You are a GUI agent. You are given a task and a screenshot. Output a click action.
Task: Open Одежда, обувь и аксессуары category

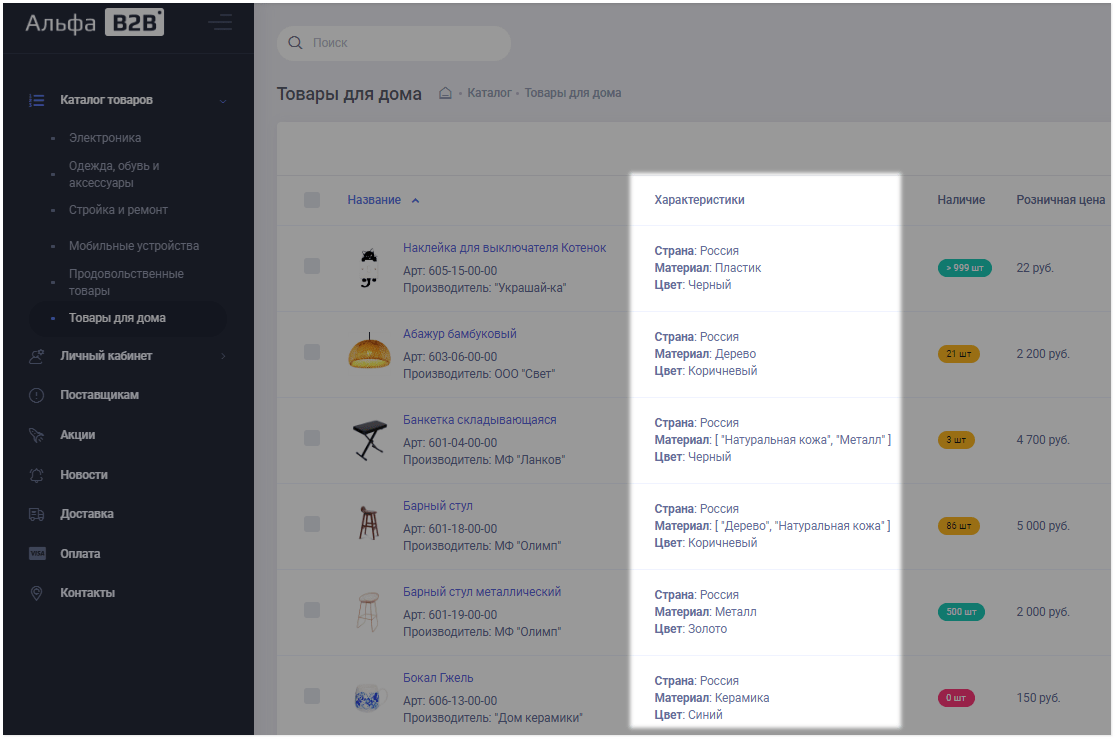click(114, 174)
